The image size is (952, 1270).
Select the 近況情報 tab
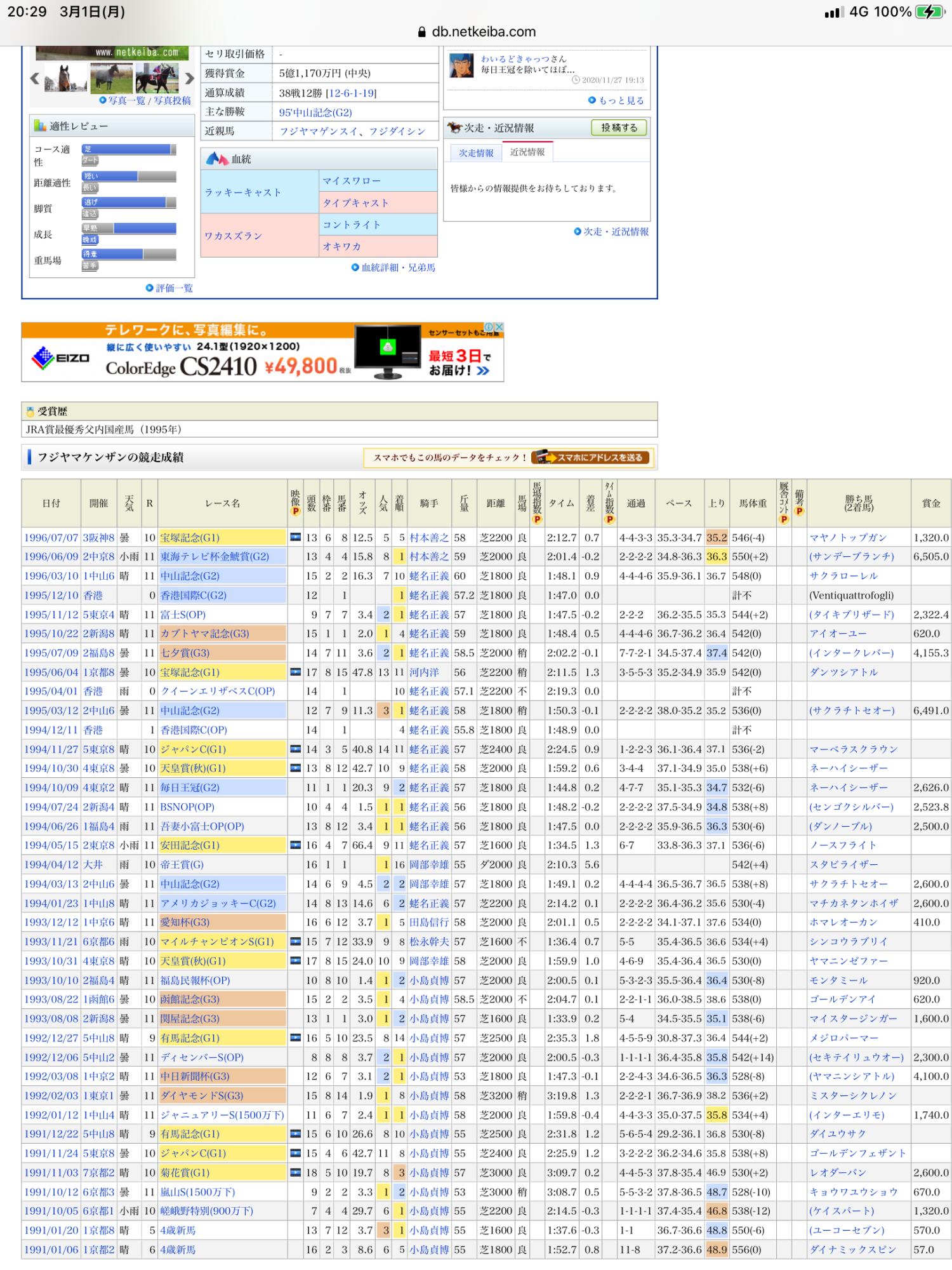(527, 152)
